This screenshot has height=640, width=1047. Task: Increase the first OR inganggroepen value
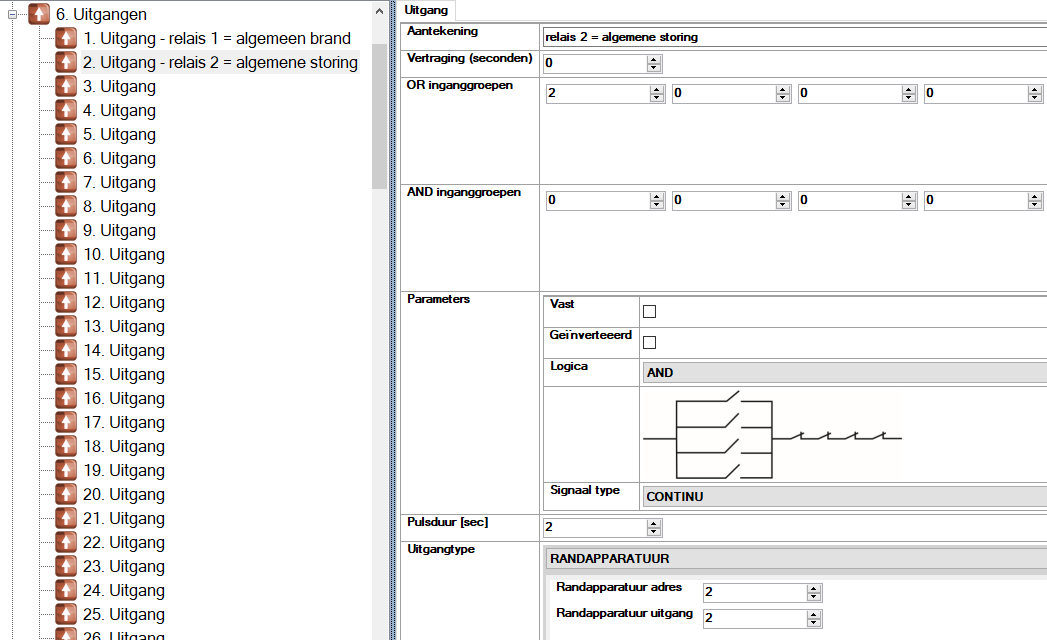657,90
